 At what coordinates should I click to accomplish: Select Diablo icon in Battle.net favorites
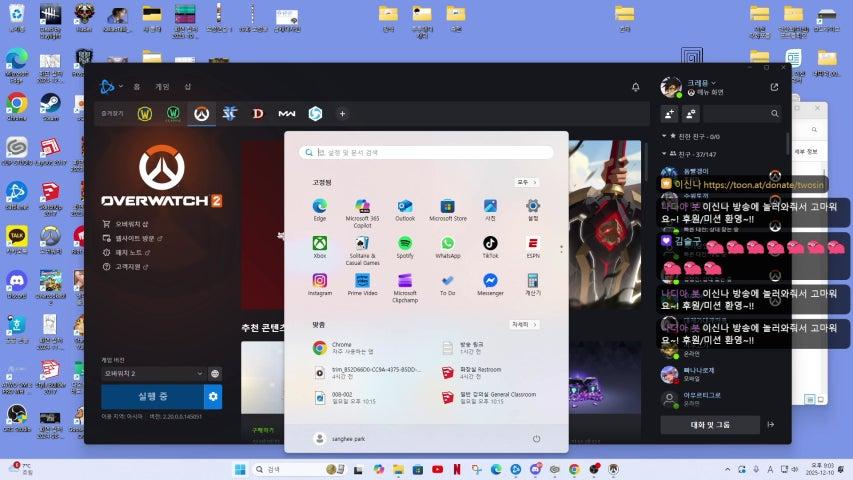(258, 114)
